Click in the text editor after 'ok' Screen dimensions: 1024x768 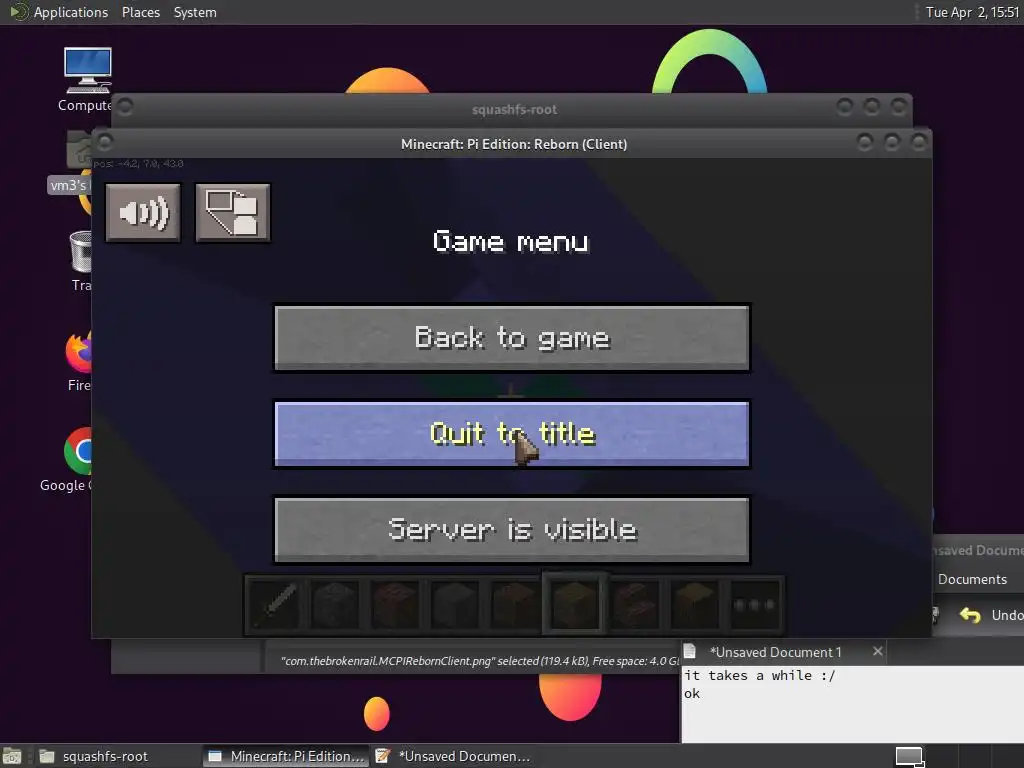[x=703, y=694]
